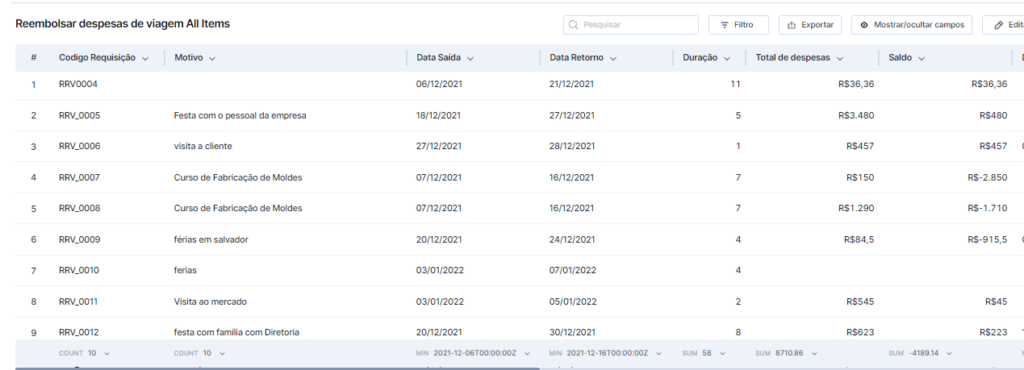This screenshot has height=370, width=1024.
Task: Click the Exportar button
Action: click(x=810, y=25)
